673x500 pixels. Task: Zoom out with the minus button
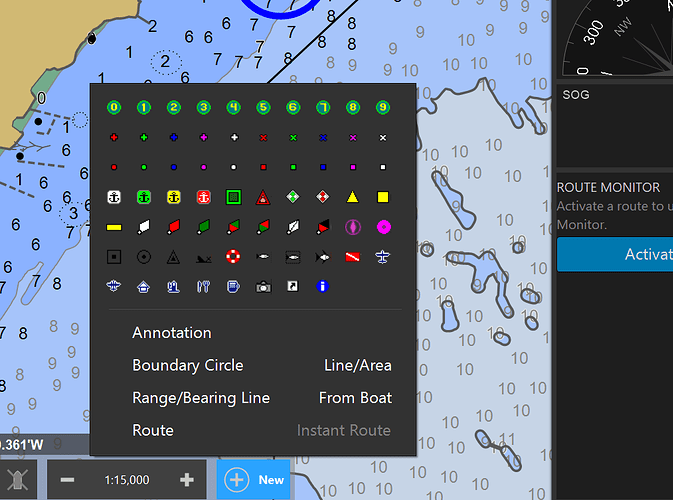[x=67, y=480]
